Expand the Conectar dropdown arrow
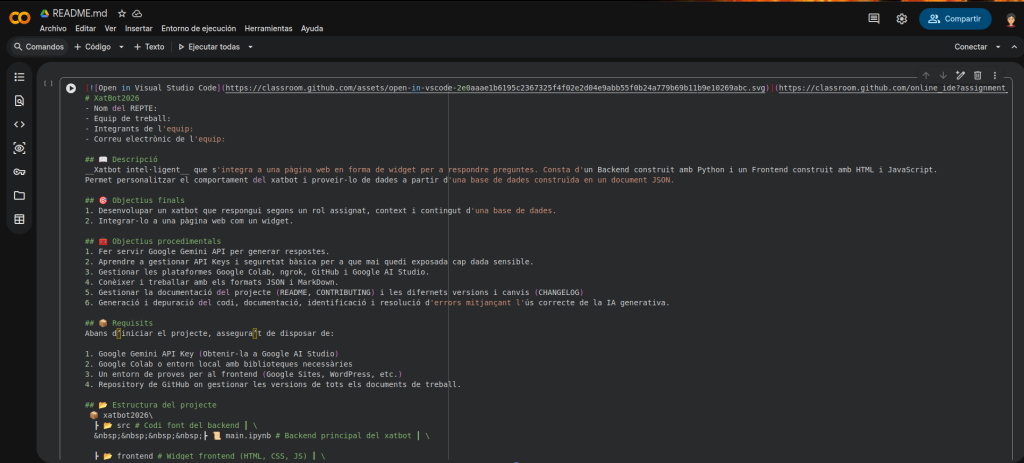The width and height of the screenshot is (1024, 463). point(996,47)
